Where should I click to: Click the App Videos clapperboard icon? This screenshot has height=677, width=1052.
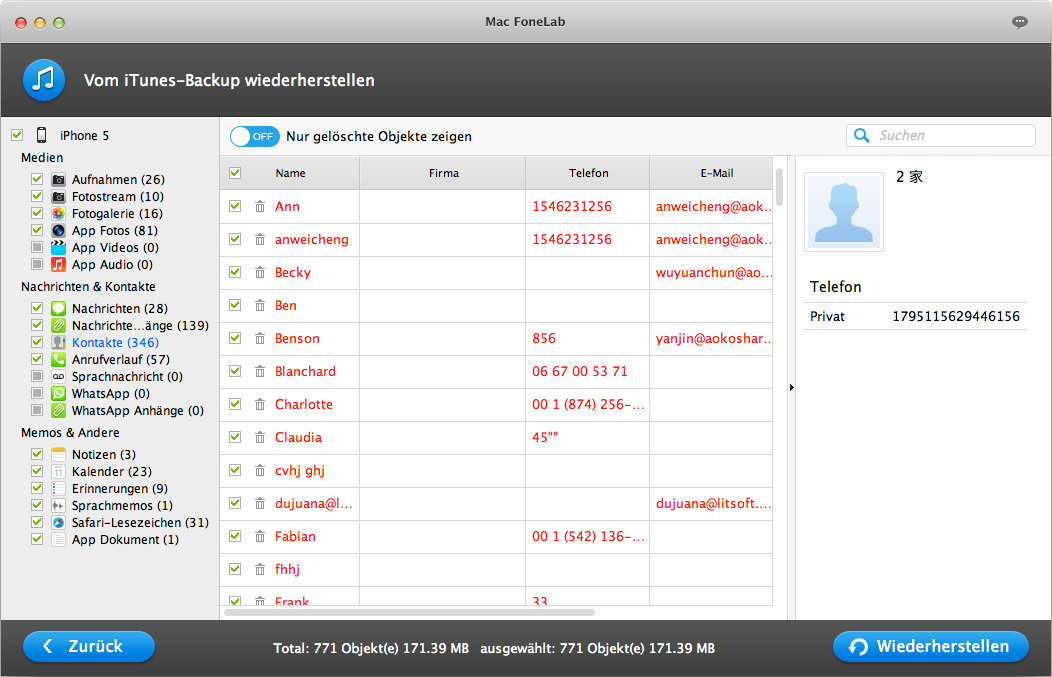58,248
